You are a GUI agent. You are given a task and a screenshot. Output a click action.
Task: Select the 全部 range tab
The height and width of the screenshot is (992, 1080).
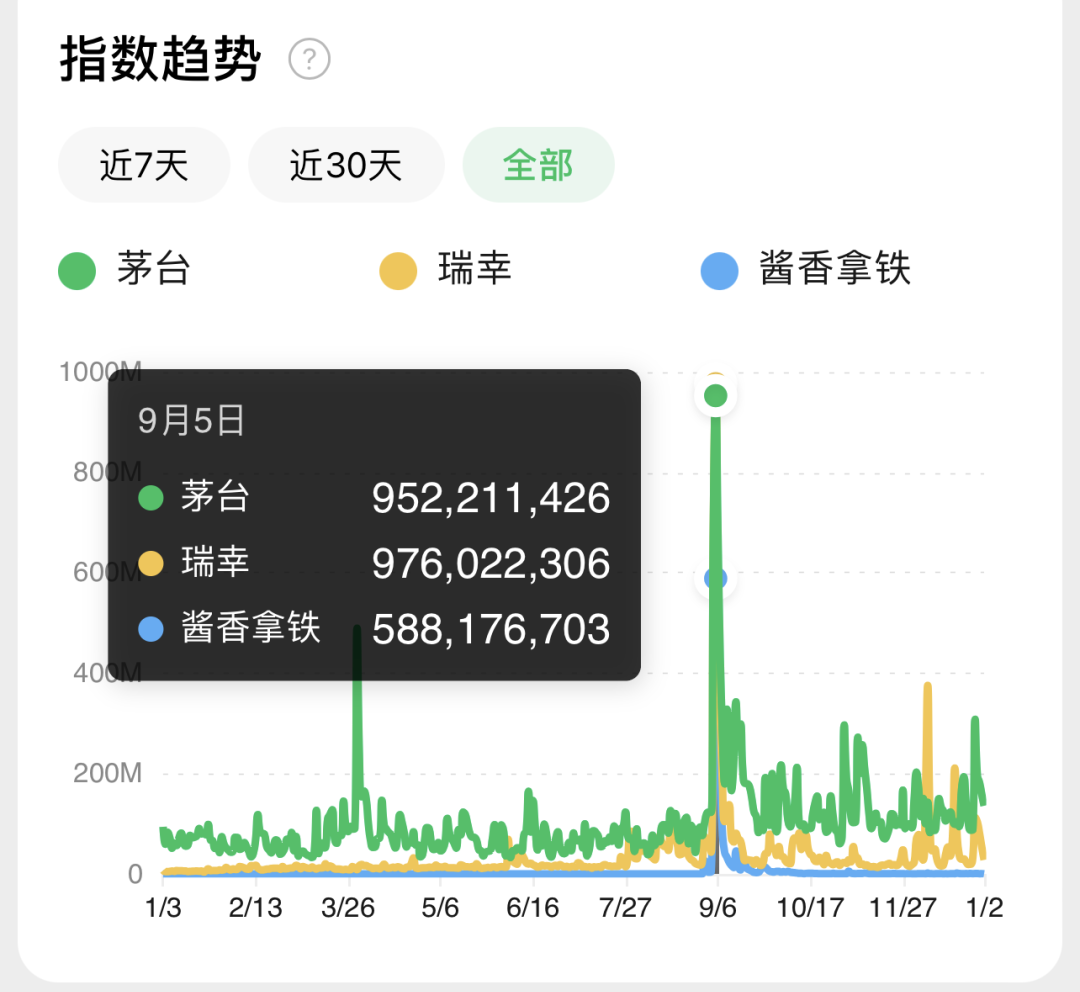[x=538, y=165]
